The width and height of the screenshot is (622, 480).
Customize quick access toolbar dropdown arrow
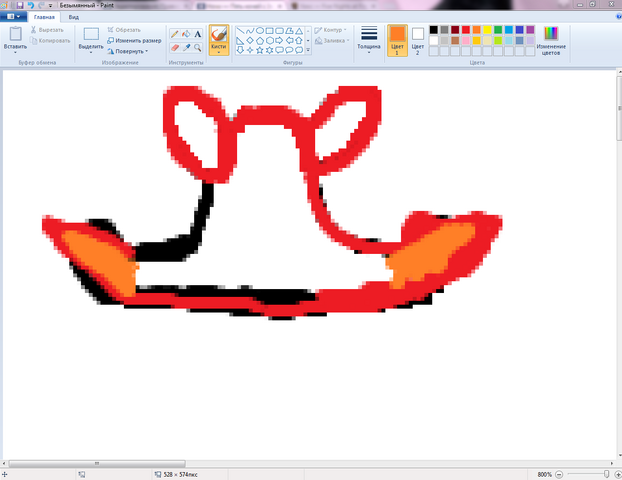coord(50,6)
